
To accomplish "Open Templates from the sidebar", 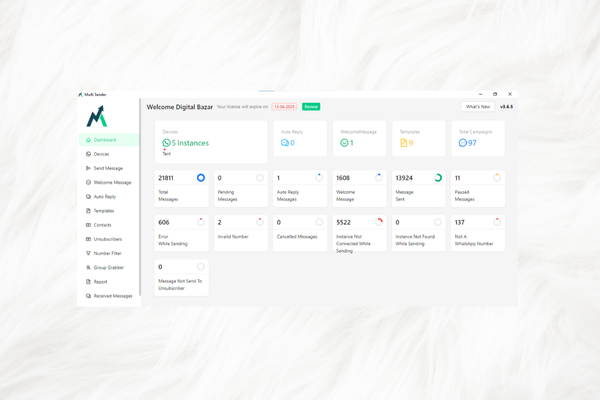I will coord(103,211).
